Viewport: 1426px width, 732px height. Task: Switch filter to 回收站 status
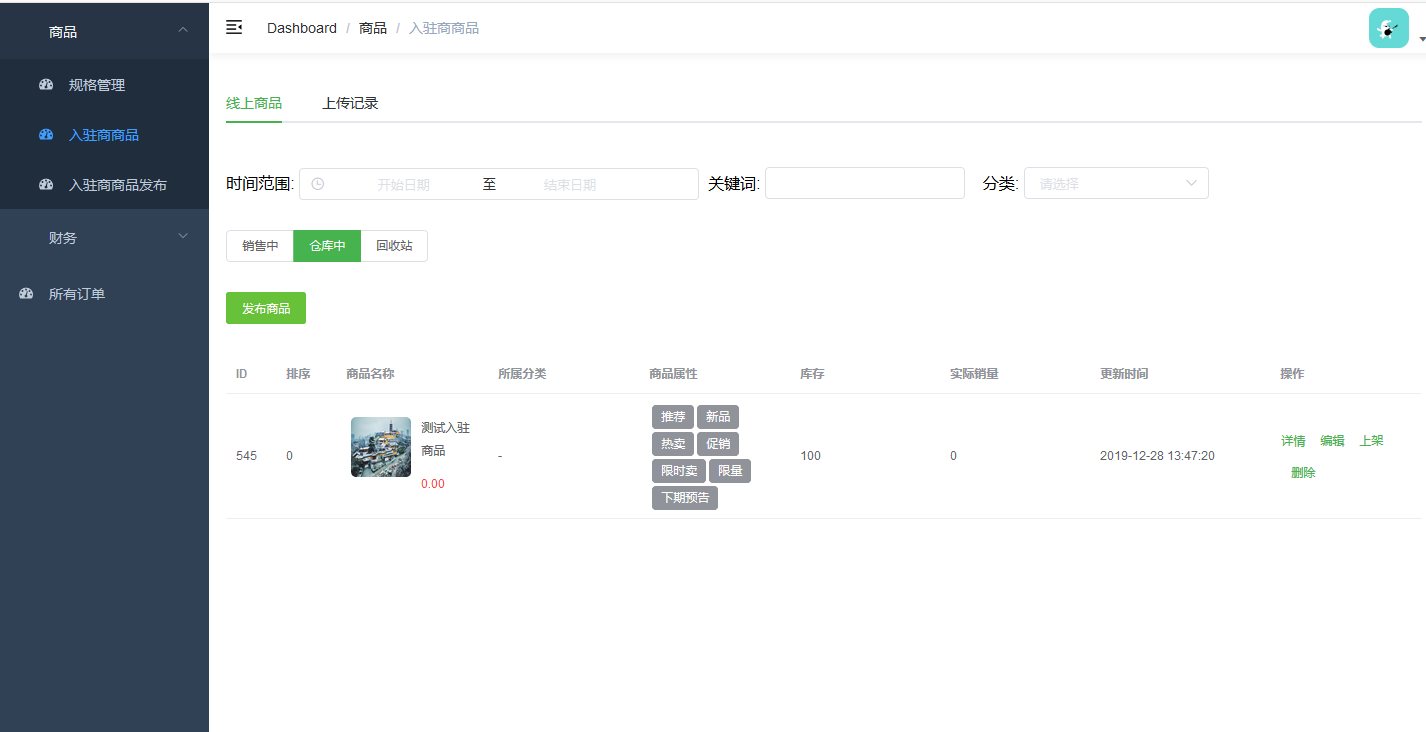click(394, 245)
